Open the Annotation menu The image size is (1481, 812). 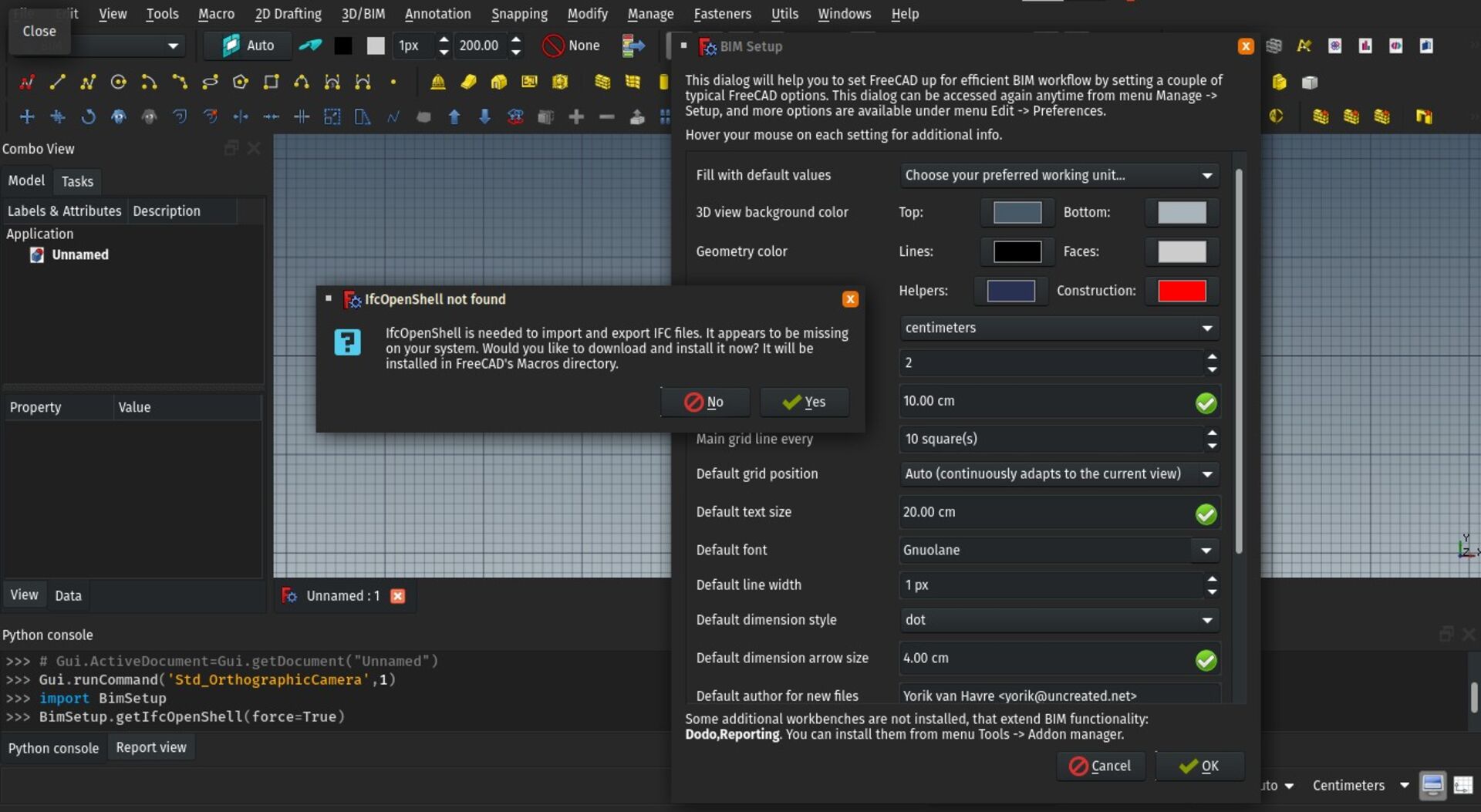pyautogui.click(x=437, y=14)
